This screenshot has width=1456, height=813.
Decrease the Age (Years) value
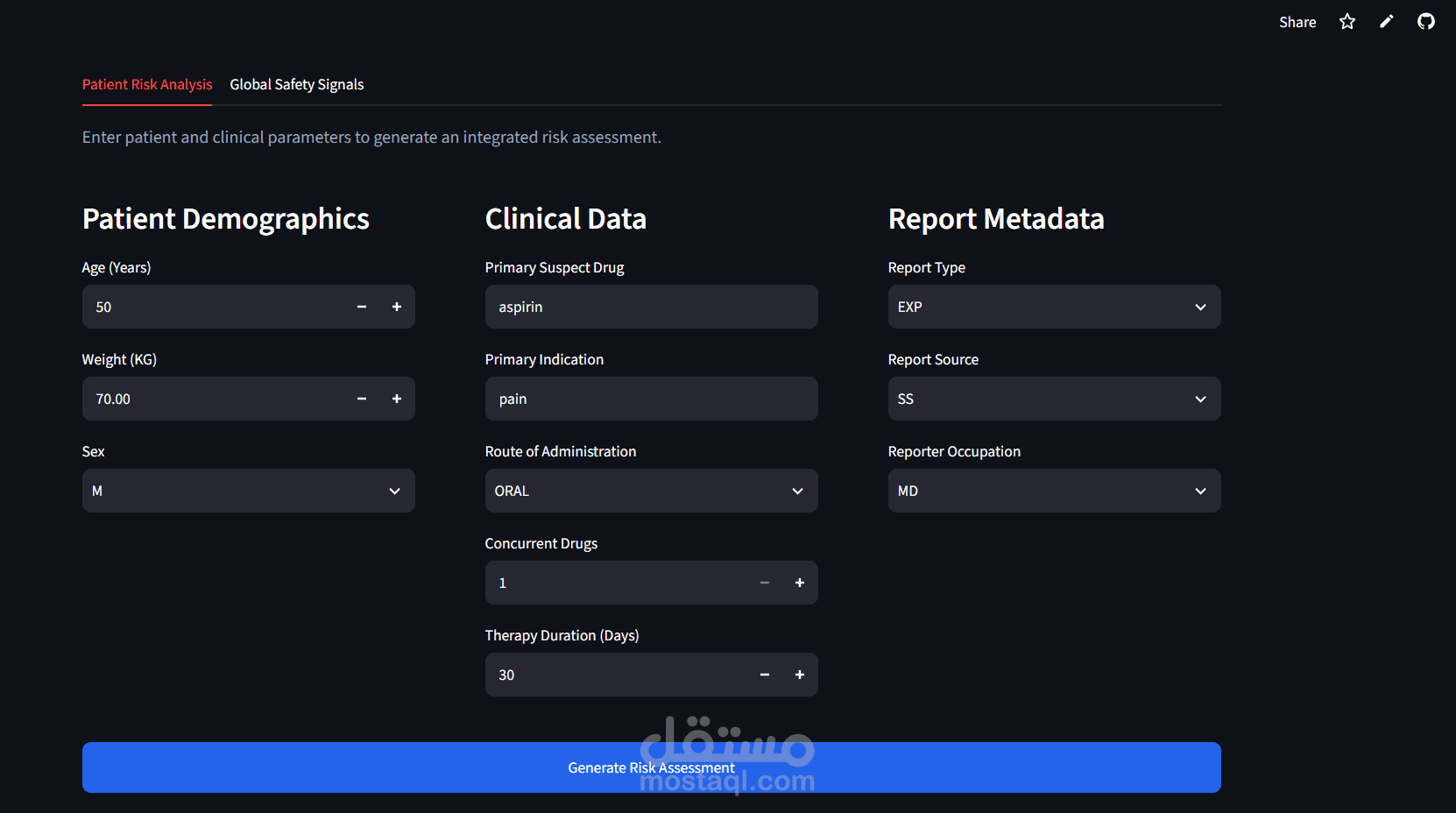tap(362, 307)
